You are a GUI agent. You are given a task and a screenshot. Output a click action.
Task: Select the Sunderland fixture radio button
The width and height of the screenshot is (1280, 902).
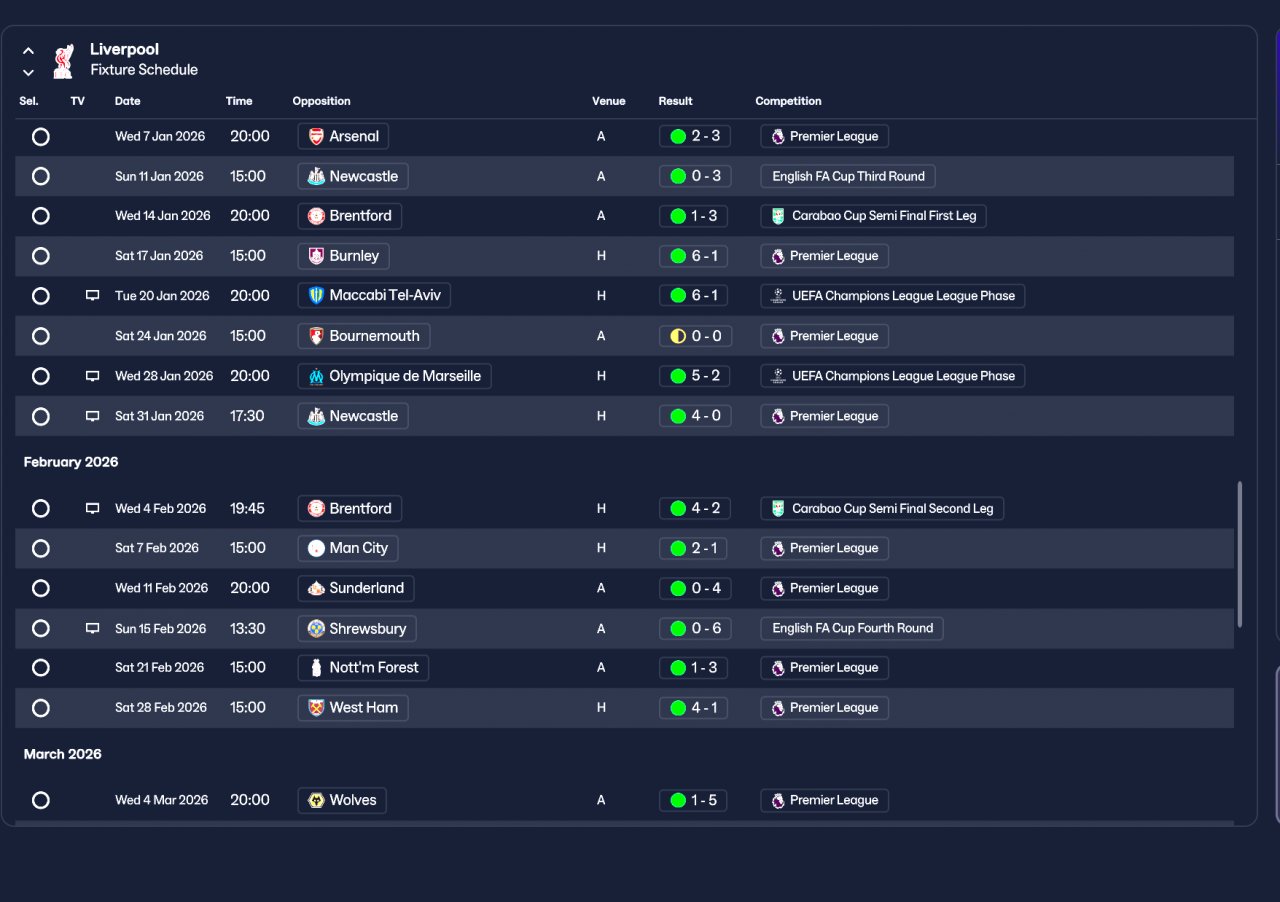41,588
